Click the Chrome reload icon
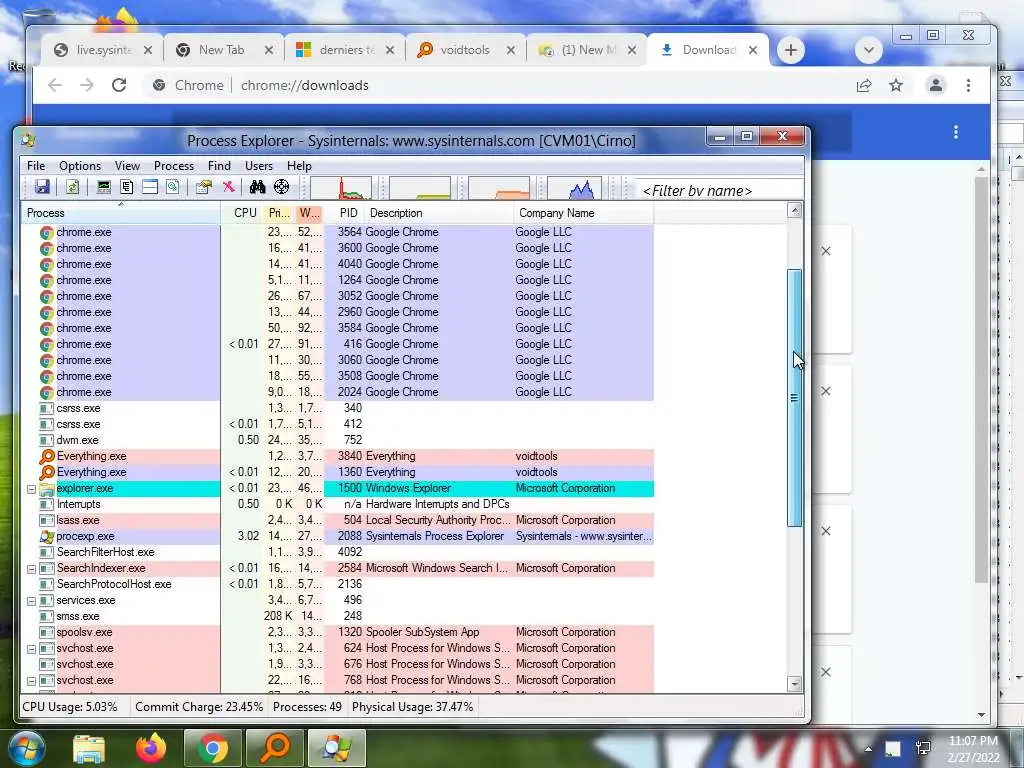 (119, 85)
